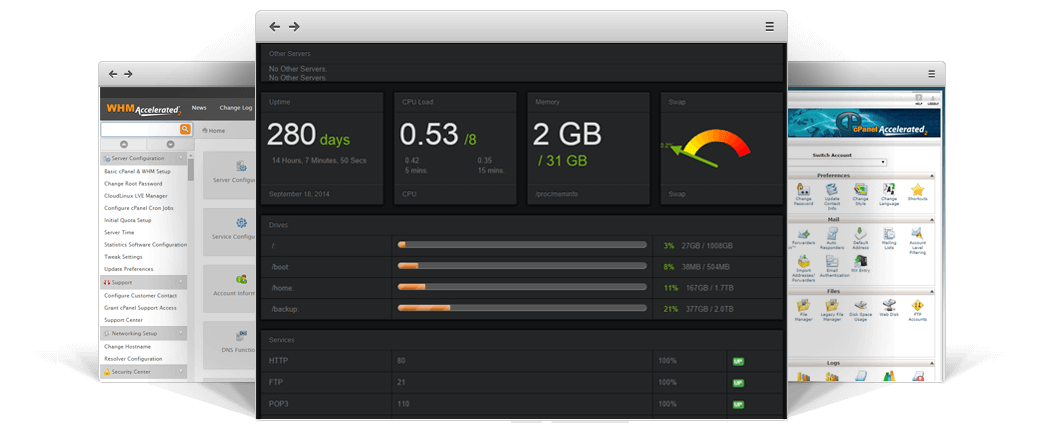
Task: Open the hamburger menu in the cPanel window
Action: [932, 74]
